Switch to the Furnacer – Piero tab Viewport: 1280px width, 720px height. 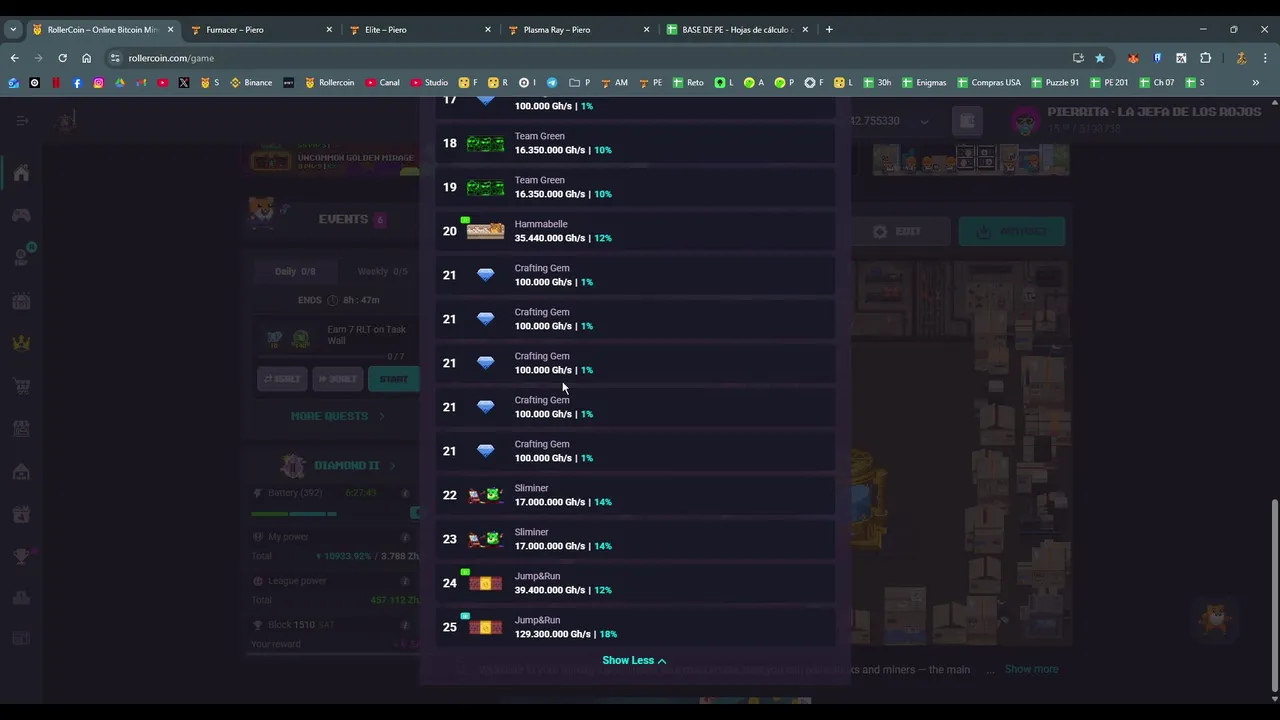(260, 30)
